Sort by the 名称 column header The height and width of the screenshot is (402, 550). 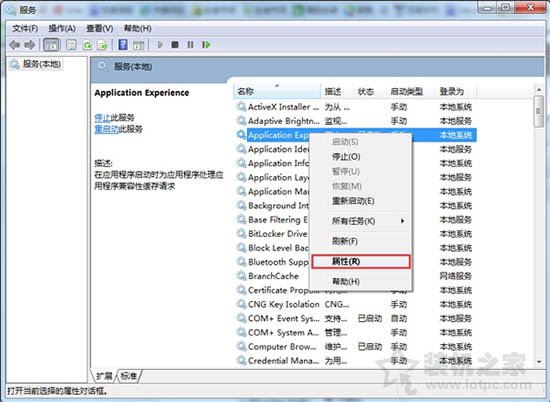coord(277,92)
